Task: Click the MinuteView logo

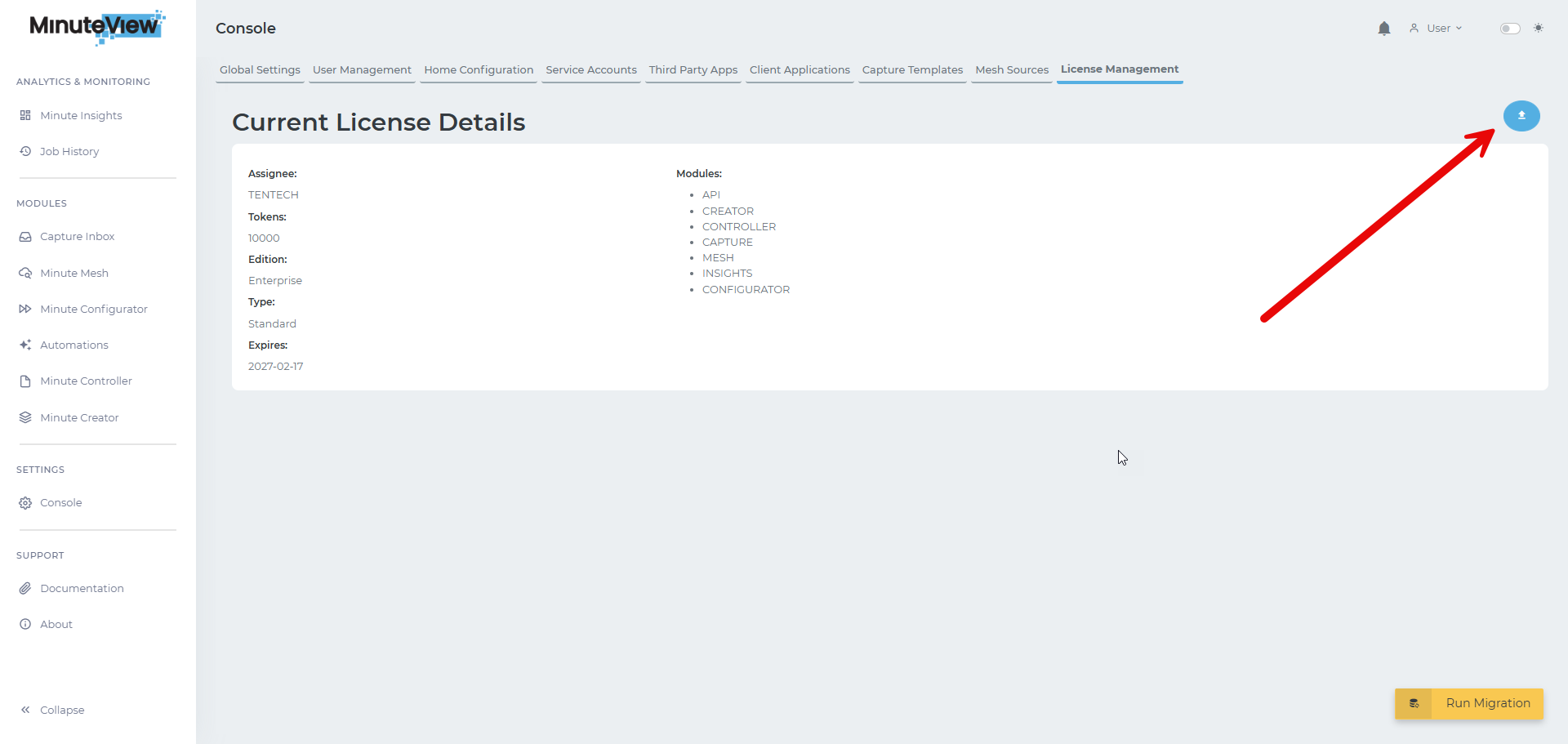Action: click(96, 28)
